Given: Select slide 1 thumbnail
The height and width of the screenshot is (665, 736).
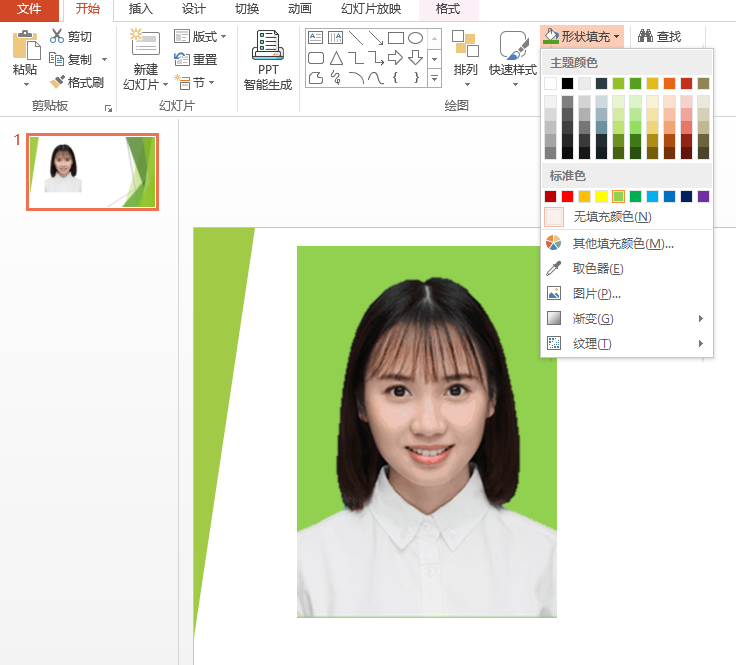Looking at the screenshot, I should 92,172.
